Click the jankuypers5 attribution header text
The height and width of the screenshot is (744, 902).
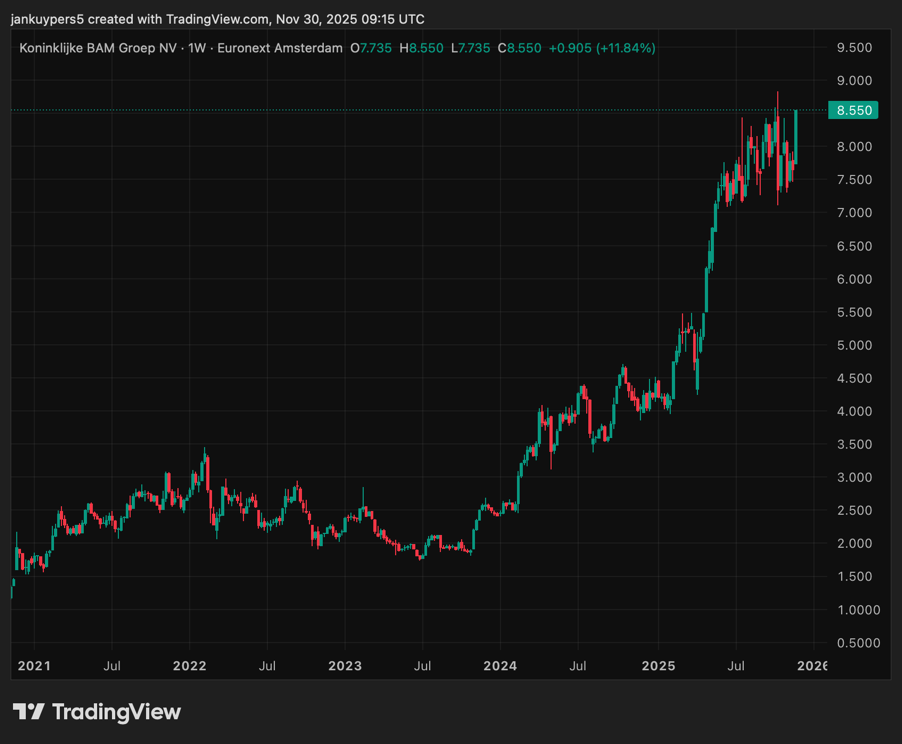(217, 19)
